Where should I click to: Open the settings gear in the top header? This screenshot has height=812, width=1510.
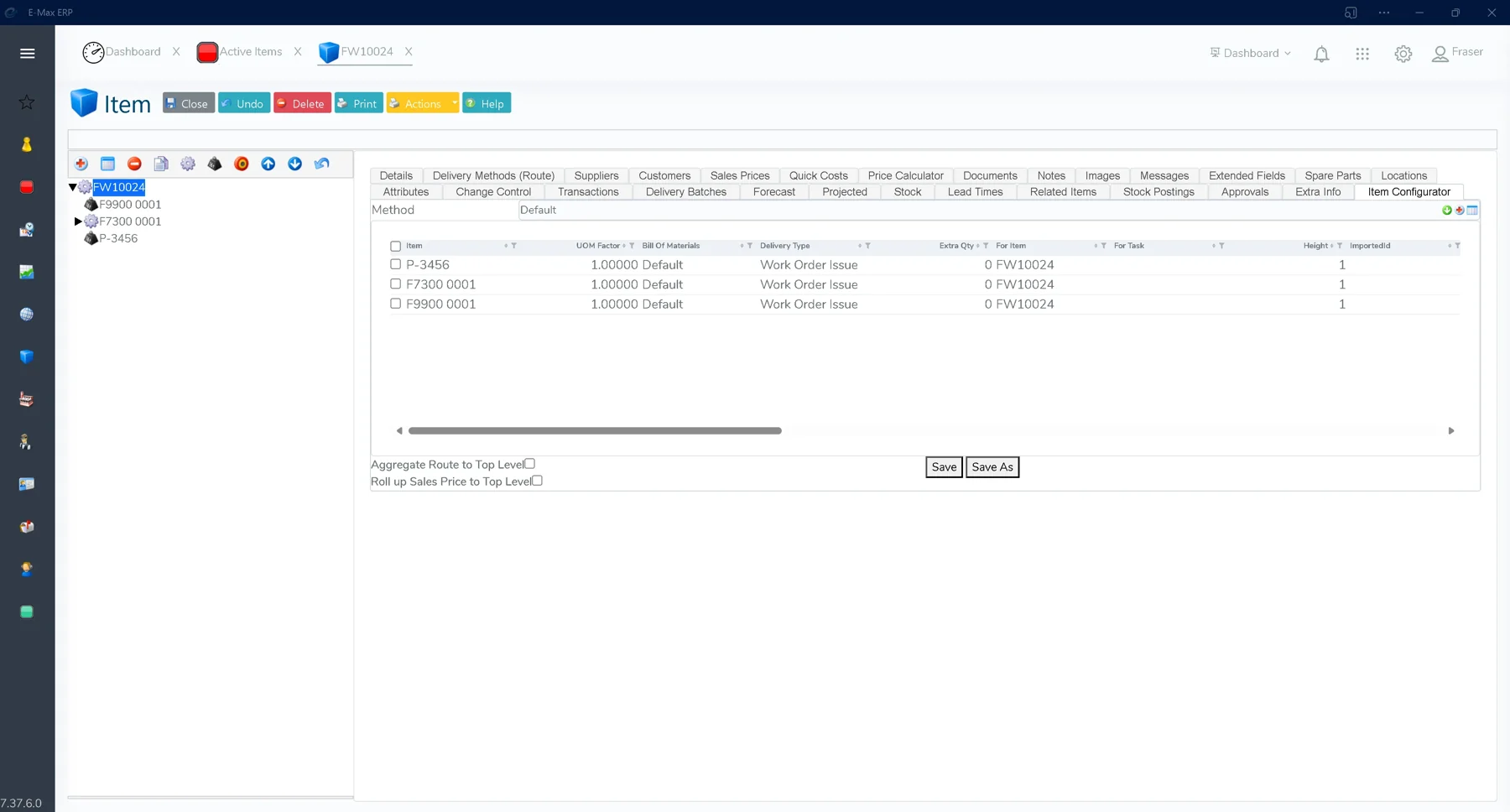(1403, 54)
